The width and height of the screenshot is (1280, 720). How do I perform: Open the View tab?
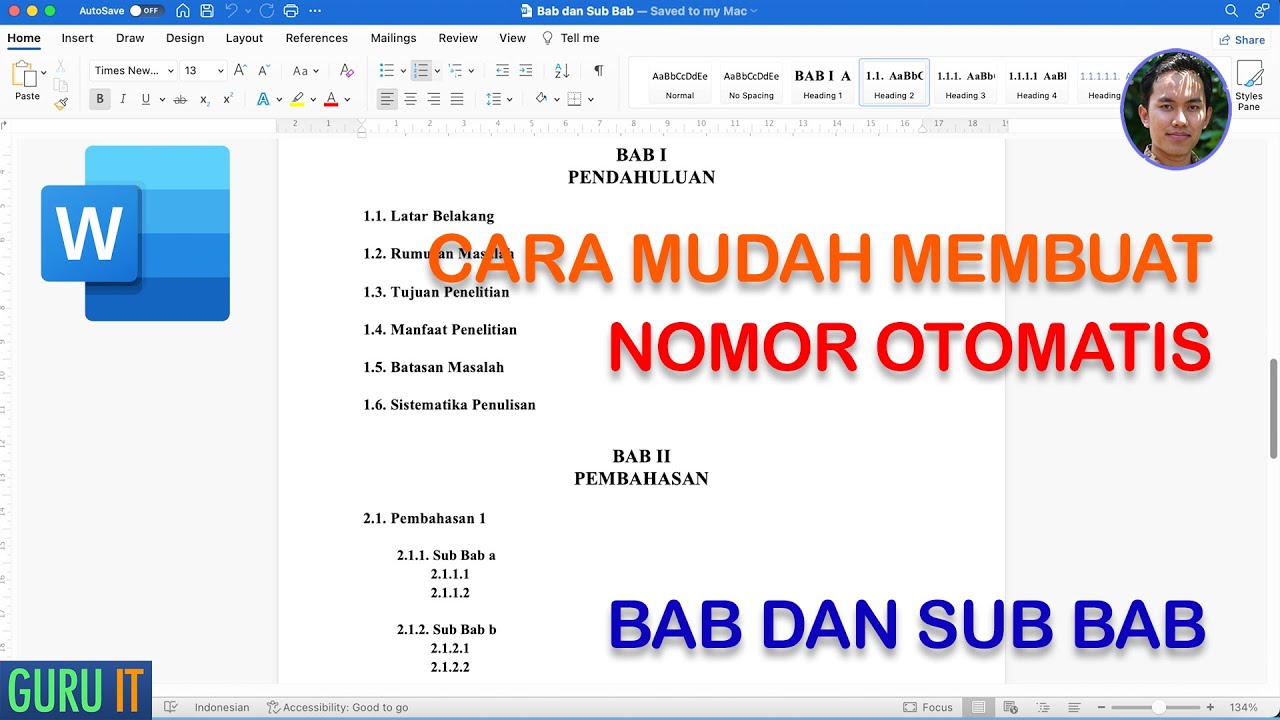click(x=513, y=38)
